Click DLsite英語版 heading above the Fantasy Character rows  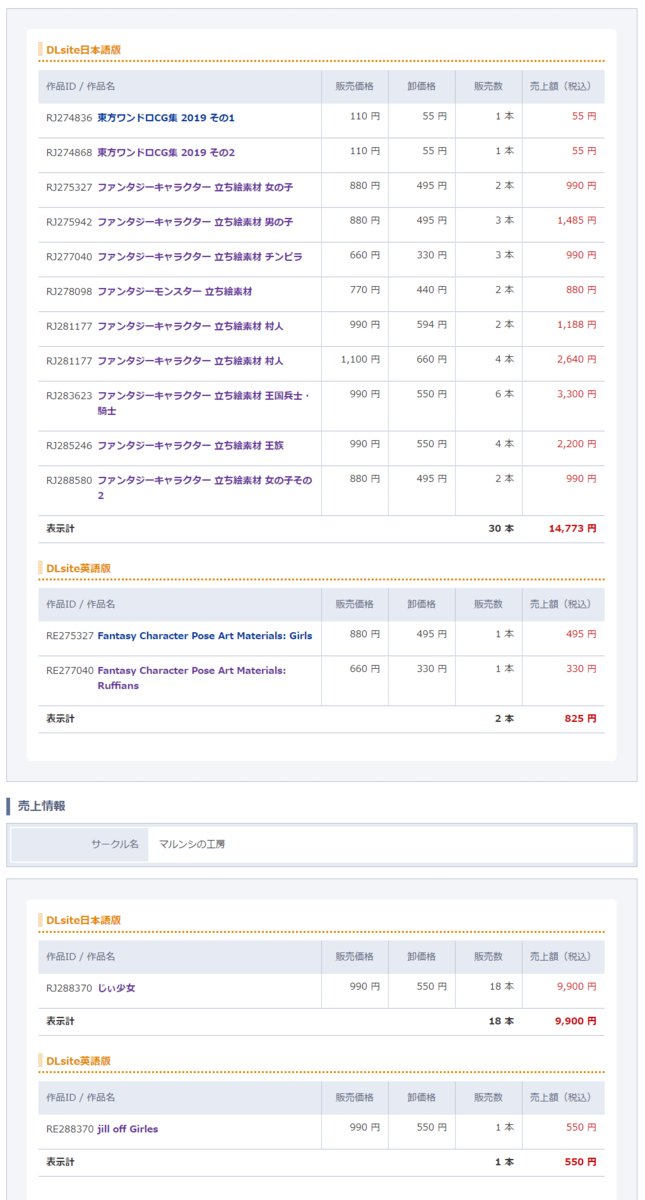point(78,568)
